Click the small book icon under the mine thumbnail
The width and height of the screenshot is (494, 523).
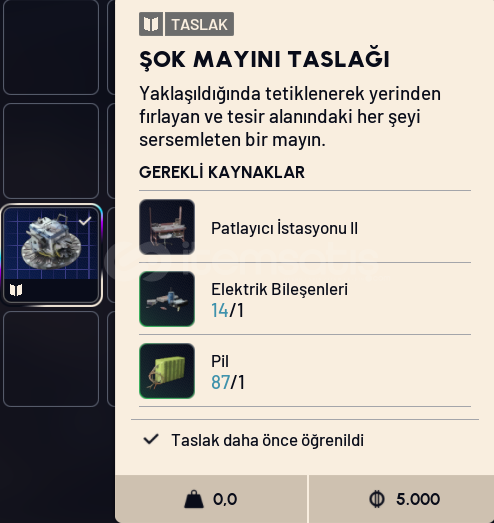pos(16,290)
